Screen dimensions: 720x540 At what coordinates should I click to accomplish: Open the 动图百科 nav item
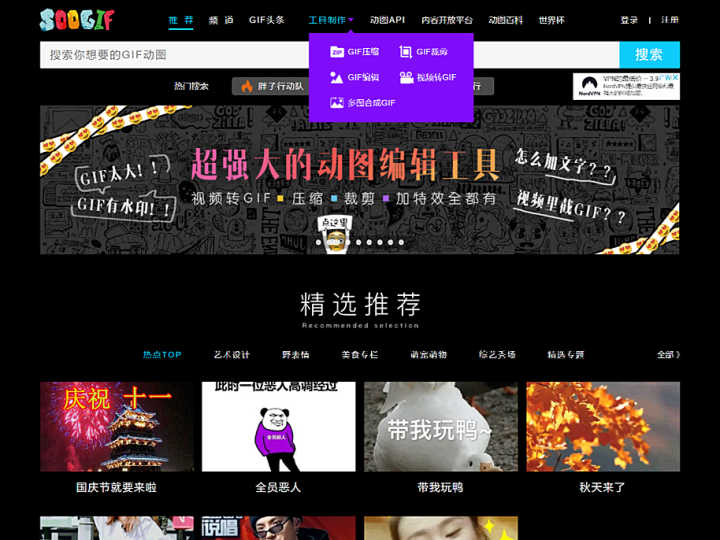click(505, 20)
